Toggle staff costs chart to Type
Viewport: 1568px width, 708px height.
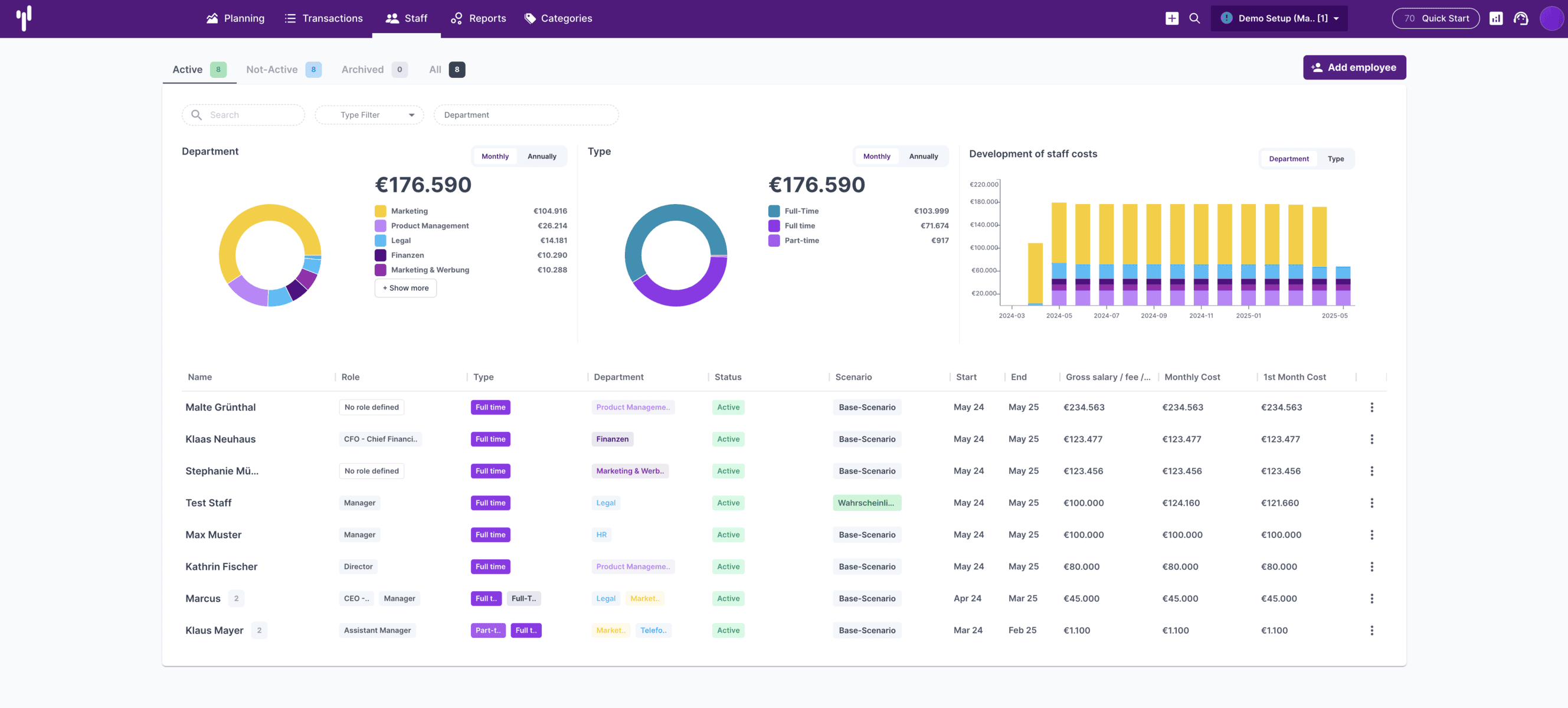click(1335, 159)
